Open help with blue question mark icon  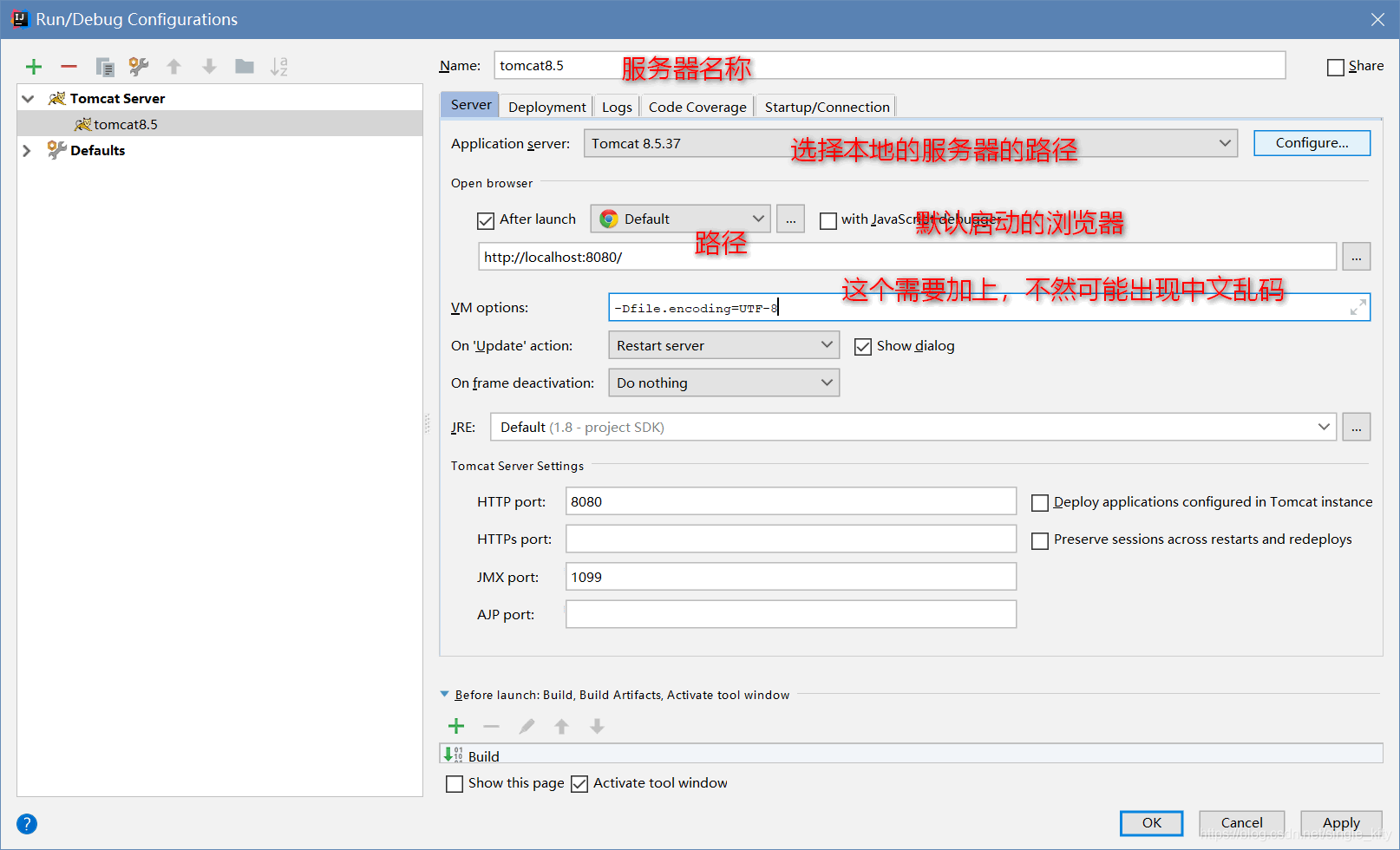pos(27,824)
